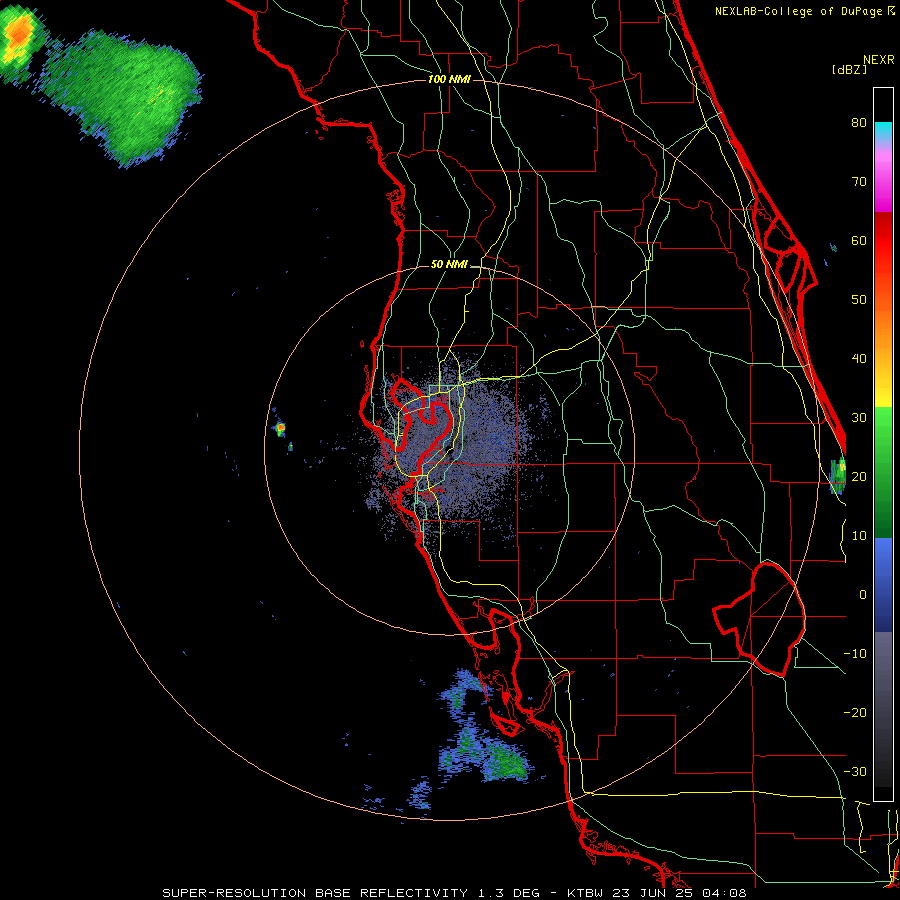The image size is (900, 900).
Task: Click the 70 dBZ value on the scale
Action: click(859, 181)
